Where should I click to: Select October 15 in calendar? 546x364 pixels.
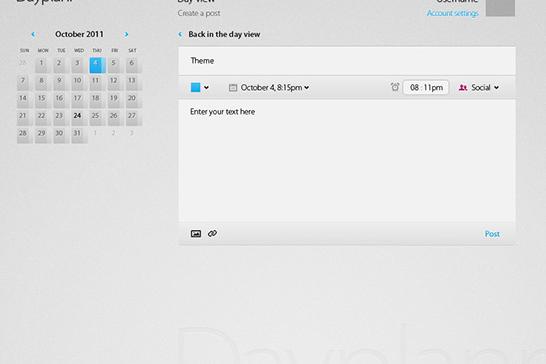[x=43, y=100]
